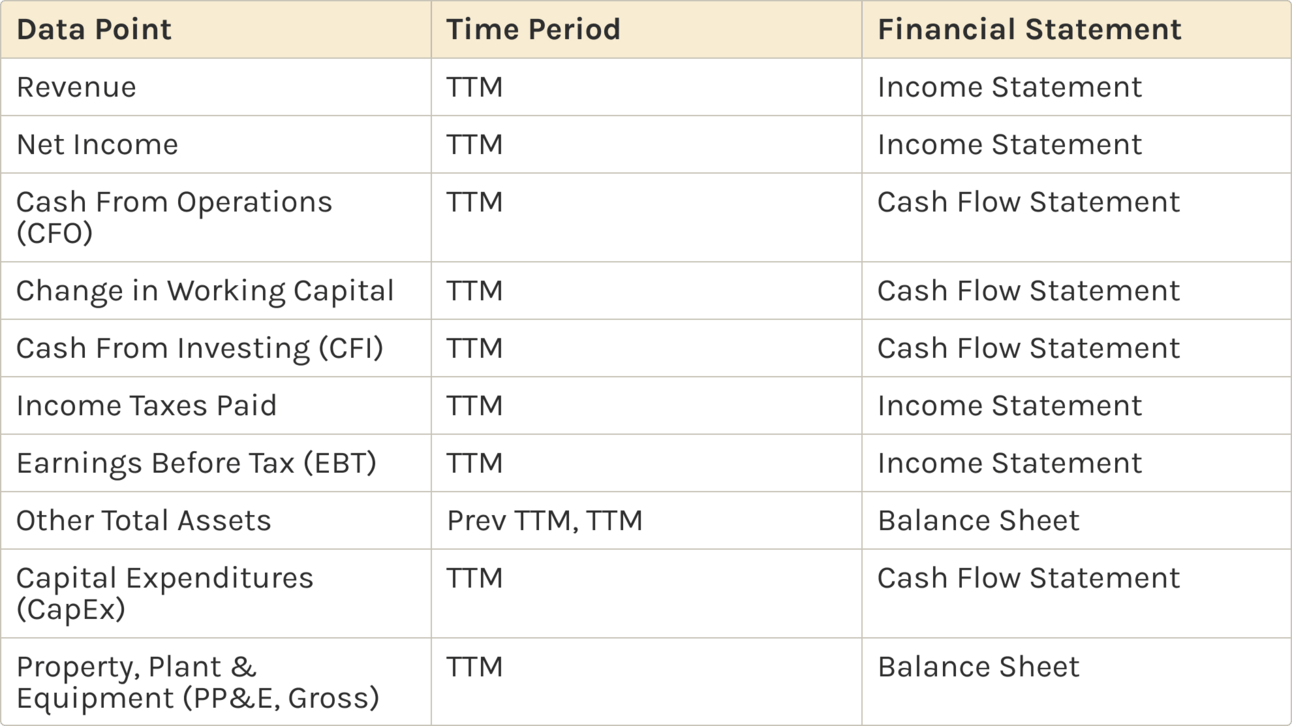Screen dimensions: 1292x726
Task: Click the Cash From Operations (CFO) cell
Action: tap(216, 217)
